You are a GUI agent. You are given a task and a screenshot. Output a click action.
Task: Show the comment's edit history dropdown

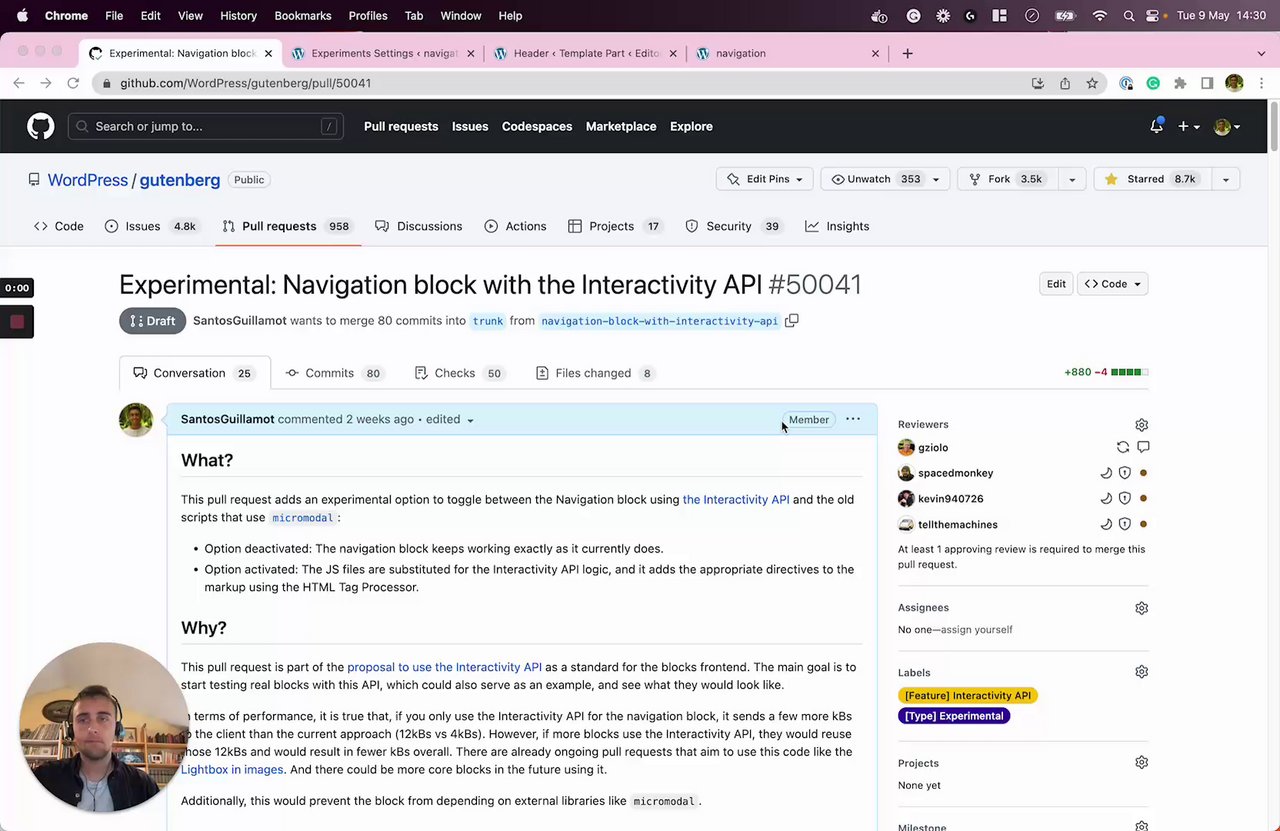coord(450,420)
